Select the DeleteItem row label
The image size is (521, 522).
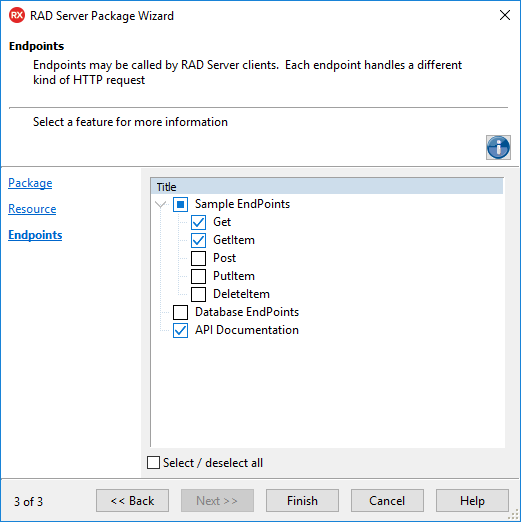pyautogui.click(x=241, y=294)
